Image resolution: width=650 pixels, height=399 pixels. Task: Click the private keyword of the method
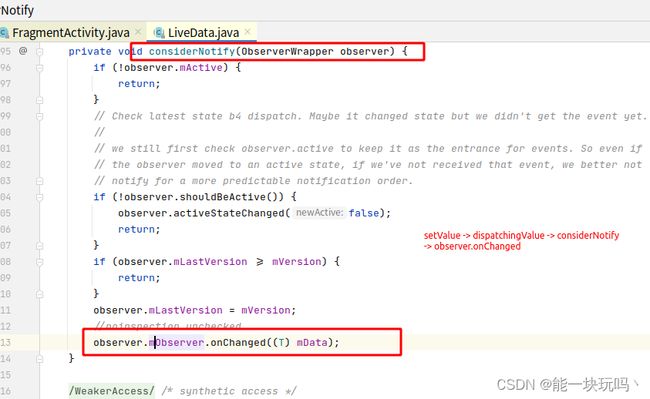[x=90, y=51]
